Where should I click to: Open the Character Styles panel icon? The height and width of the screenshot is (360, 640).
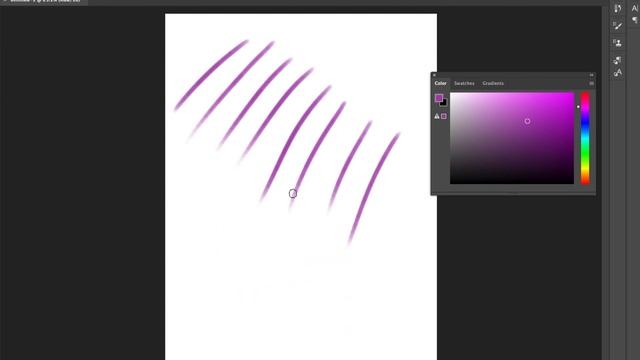618,73
